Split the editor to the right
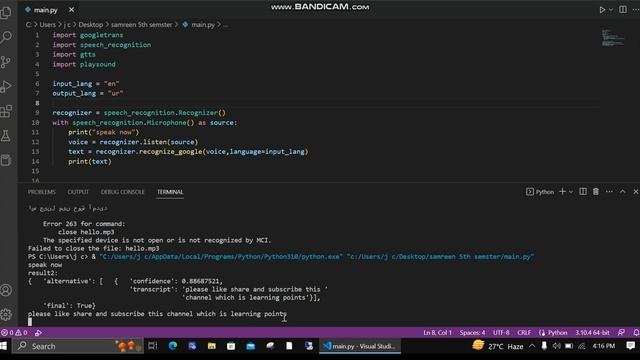The height and width of the screenshot is (360, 640). coord(623,9)
